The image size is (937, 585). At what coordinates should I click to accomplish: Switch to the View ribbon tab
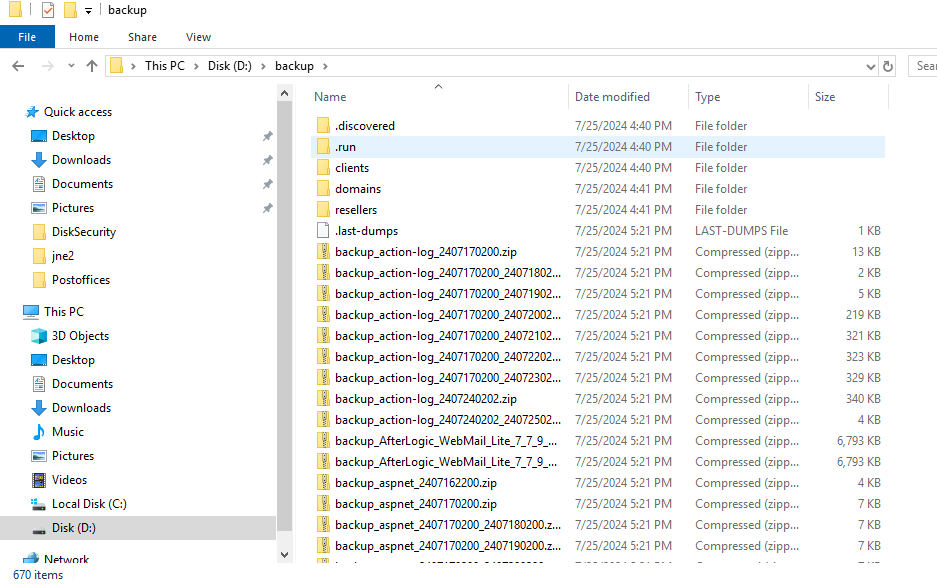[198, 37]
